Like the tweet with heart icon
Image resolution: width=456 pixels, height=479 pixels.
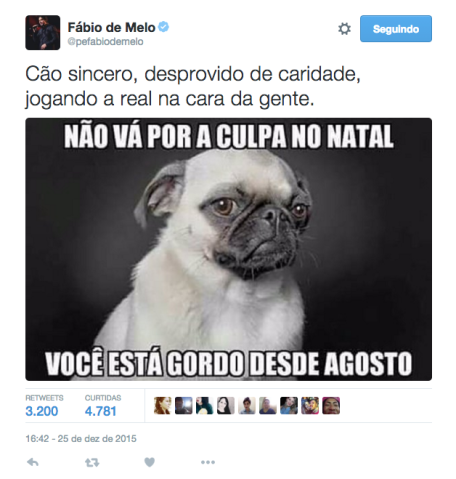point(149,462)
